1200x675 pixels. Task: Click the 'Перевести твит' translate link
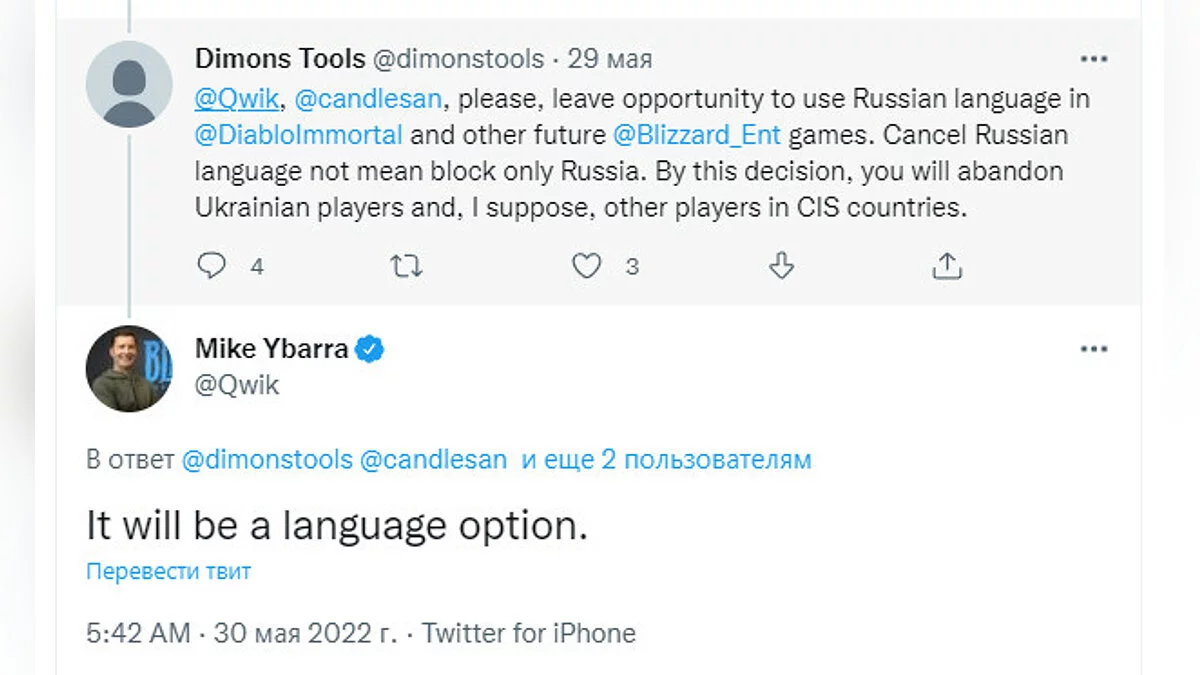click(168, 572)
